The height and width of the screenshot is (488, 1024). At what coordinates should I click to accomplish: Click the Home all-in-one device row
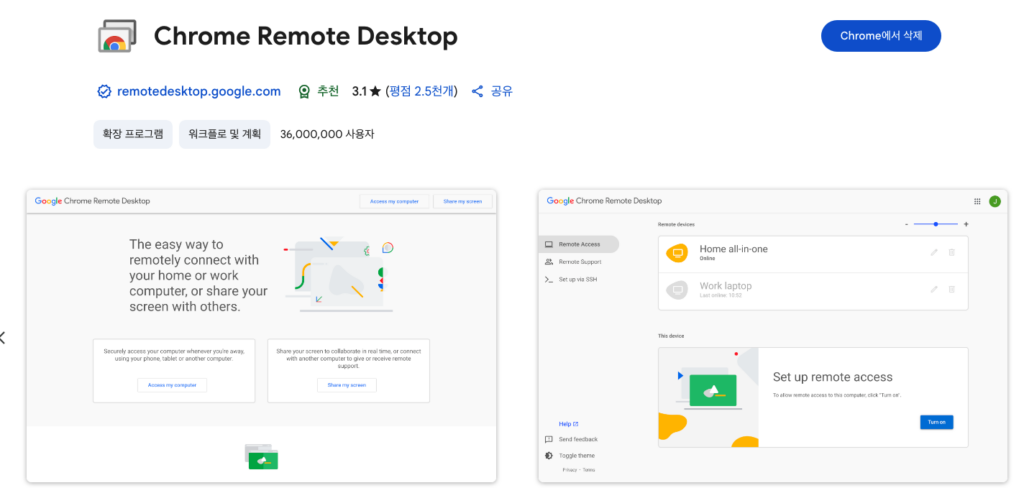(x=813, y=254)
